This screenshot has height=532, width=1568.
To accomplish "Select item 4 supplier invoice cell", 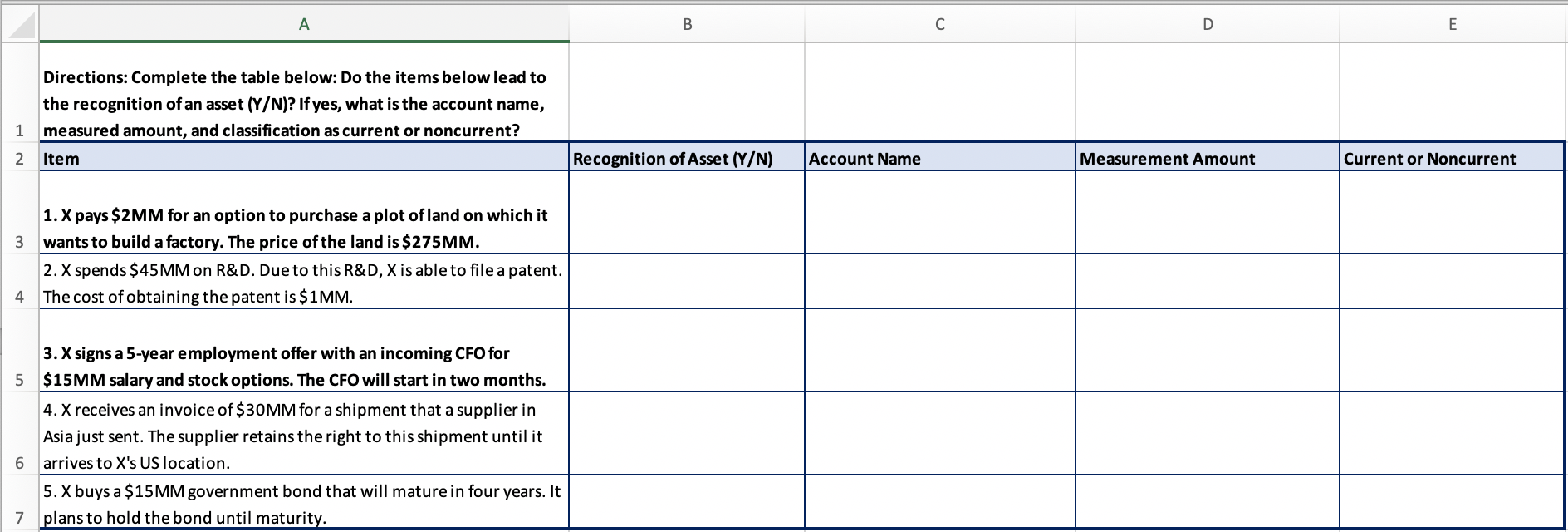I will click(x=304, y=433).
